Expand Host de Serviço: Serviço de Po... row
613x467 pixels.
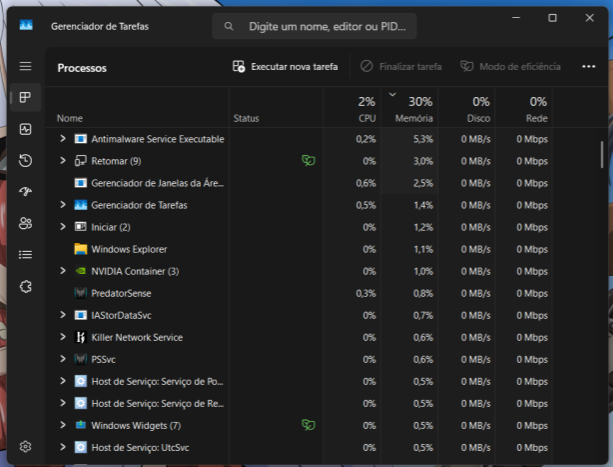[63, 381]
